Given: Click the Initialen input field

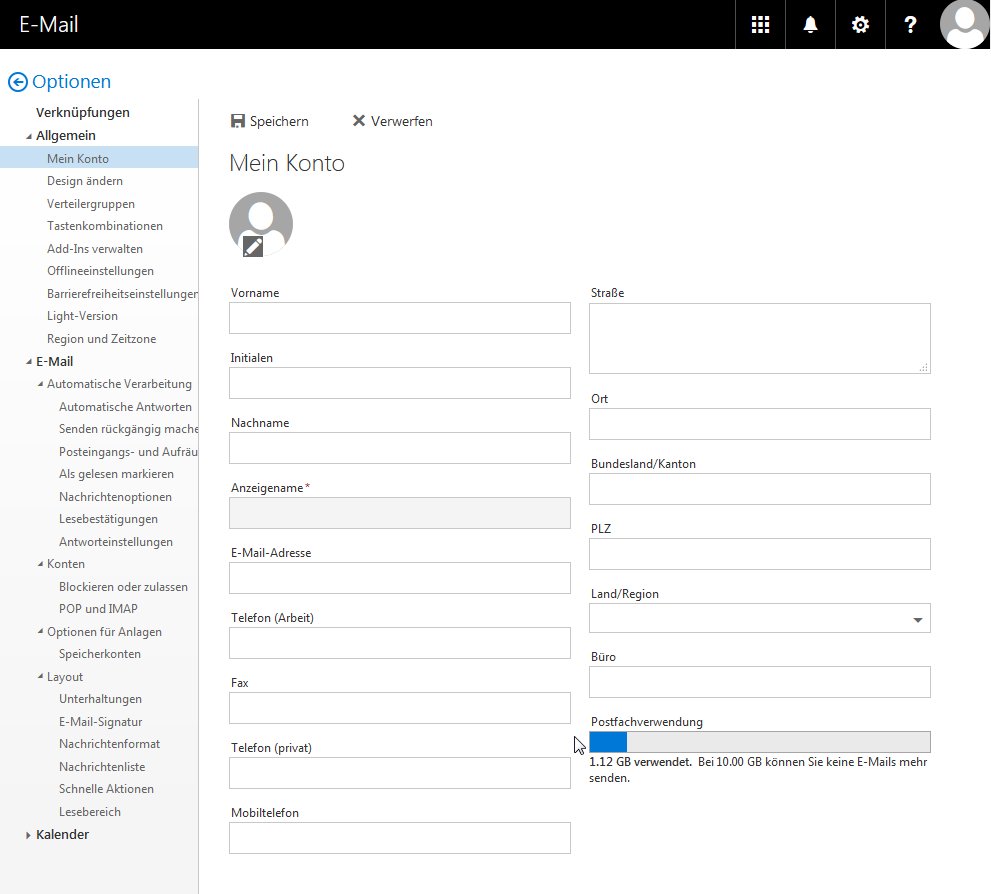Looking at the screenshot, I should point(399,383).
